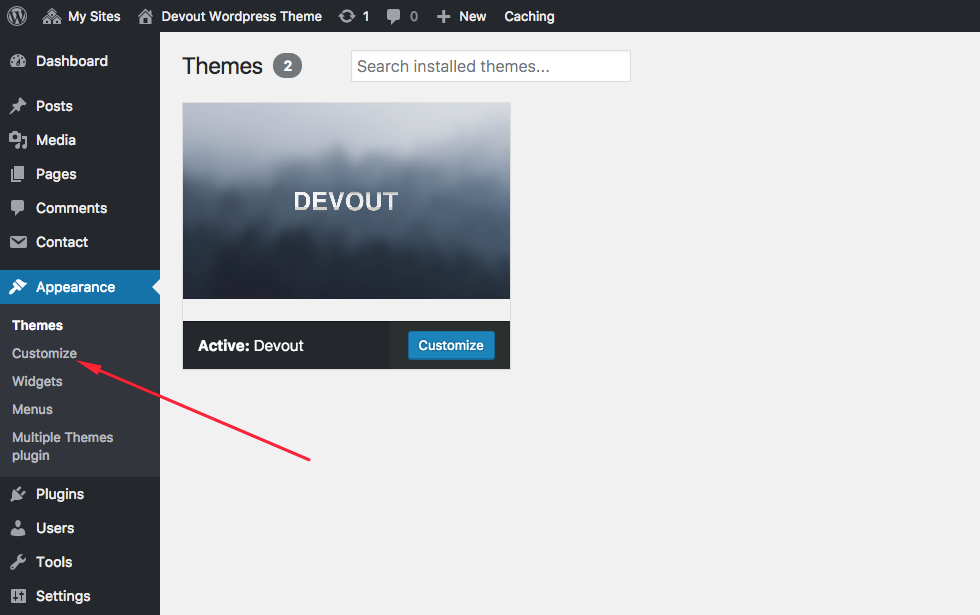Click the Devout theme screenshot thumbnail
980x615 pixels.
coord(346,201)
